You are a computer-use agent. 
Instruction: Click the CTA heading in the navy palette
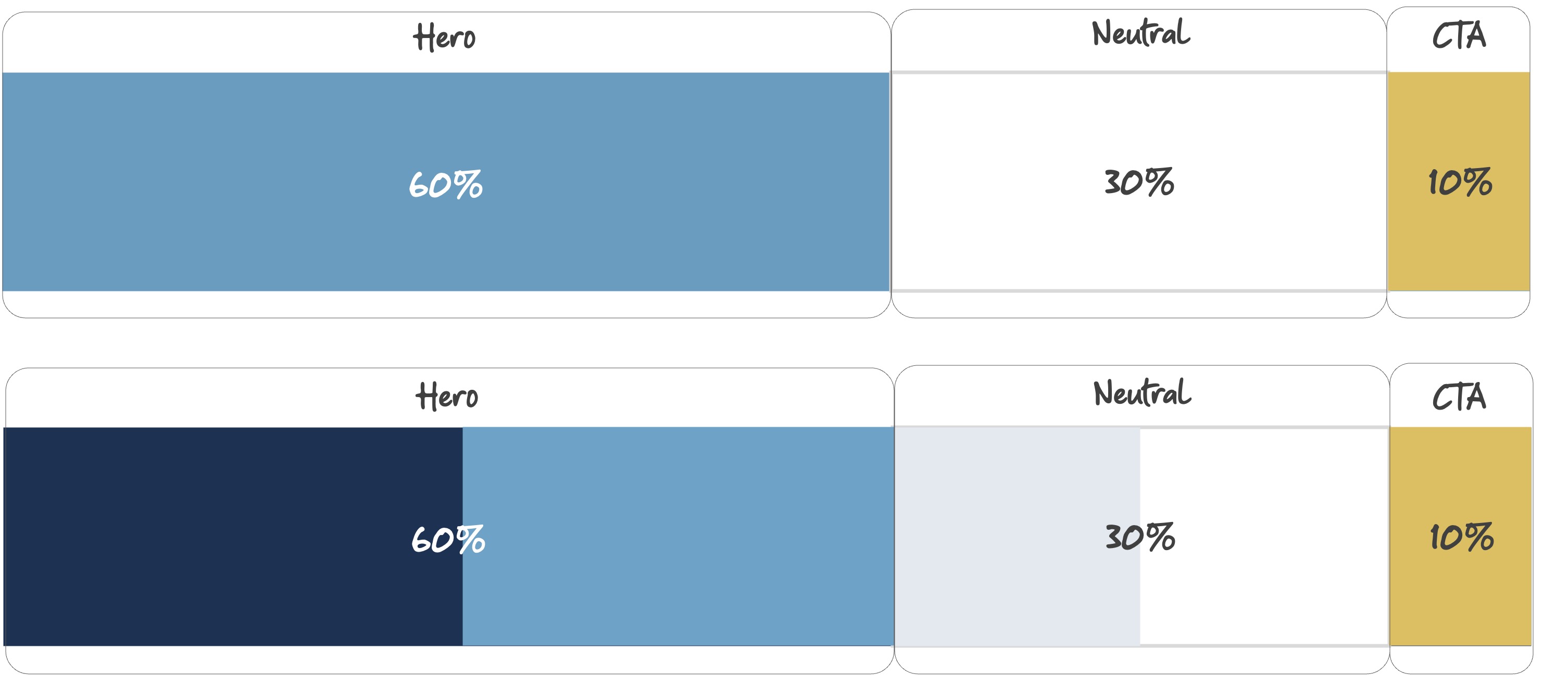(1459, 398)
